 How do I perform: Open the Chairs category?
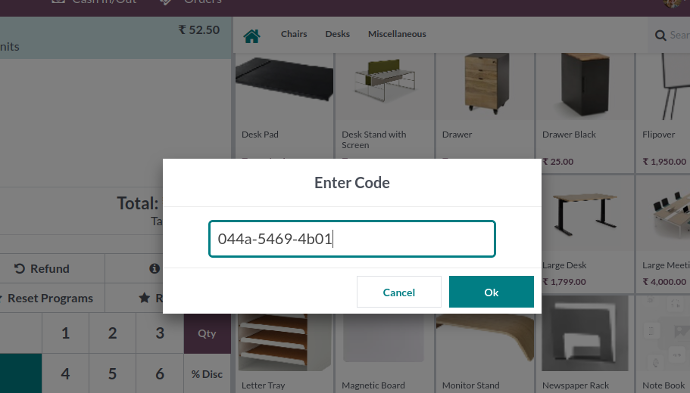294,34
